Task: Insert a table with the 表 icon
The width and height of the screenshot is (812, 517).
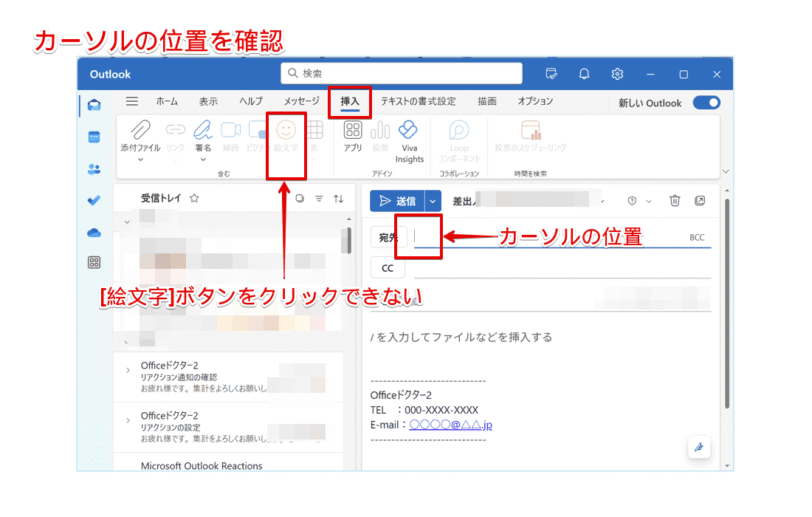Action: tap(314, 130)
